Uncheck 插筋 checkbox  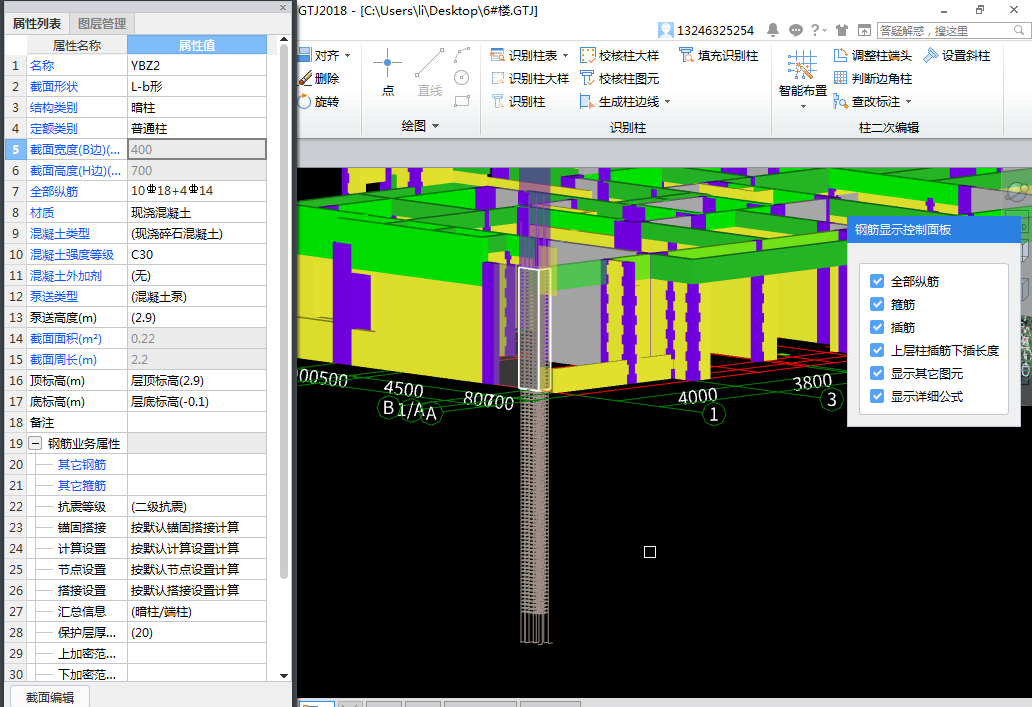877,327
